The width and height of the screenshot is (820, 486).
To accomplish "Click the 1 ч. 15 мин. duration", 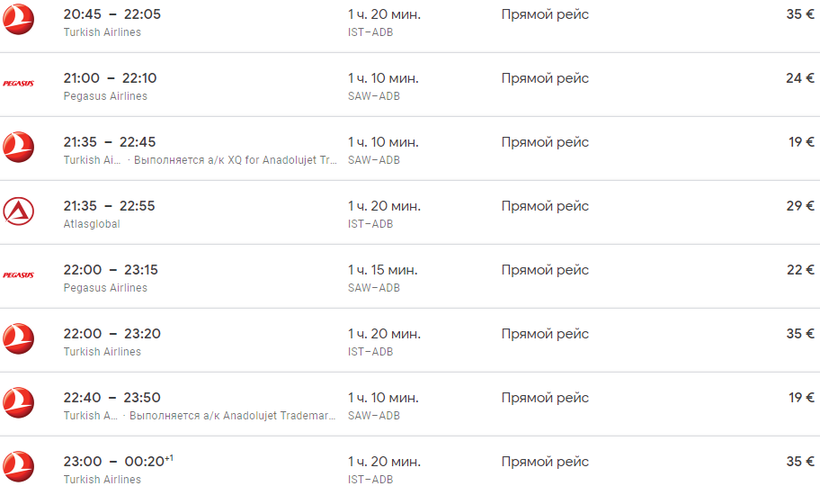I will coord(383,270).
